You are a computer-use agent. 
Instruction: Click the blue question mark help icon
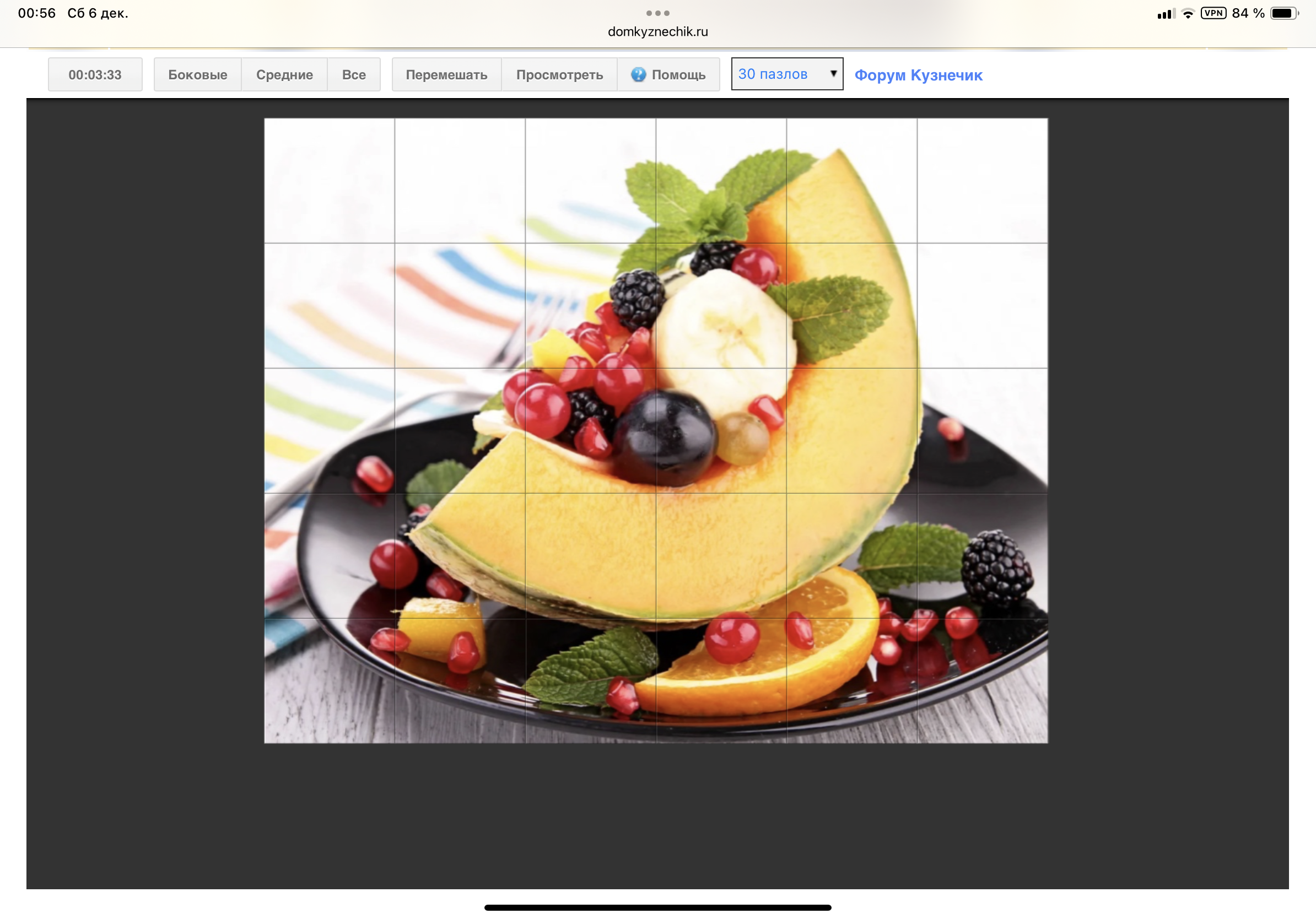pos(638,74)
